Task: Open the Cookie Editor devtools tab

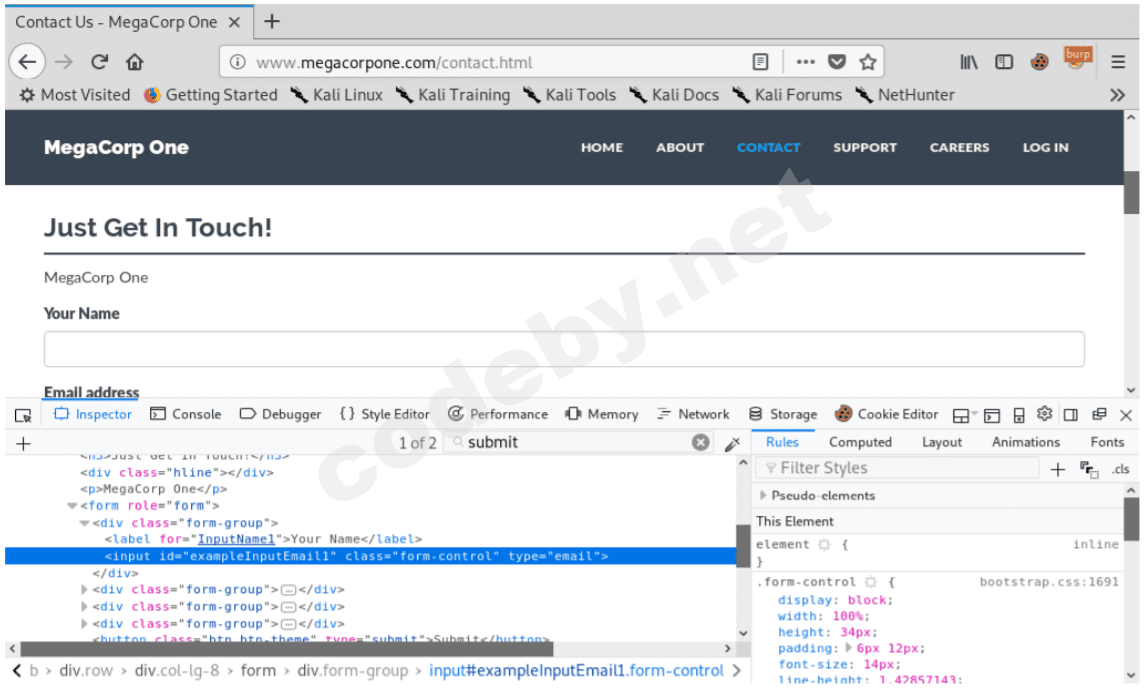Action: click(x=886, y=415)
